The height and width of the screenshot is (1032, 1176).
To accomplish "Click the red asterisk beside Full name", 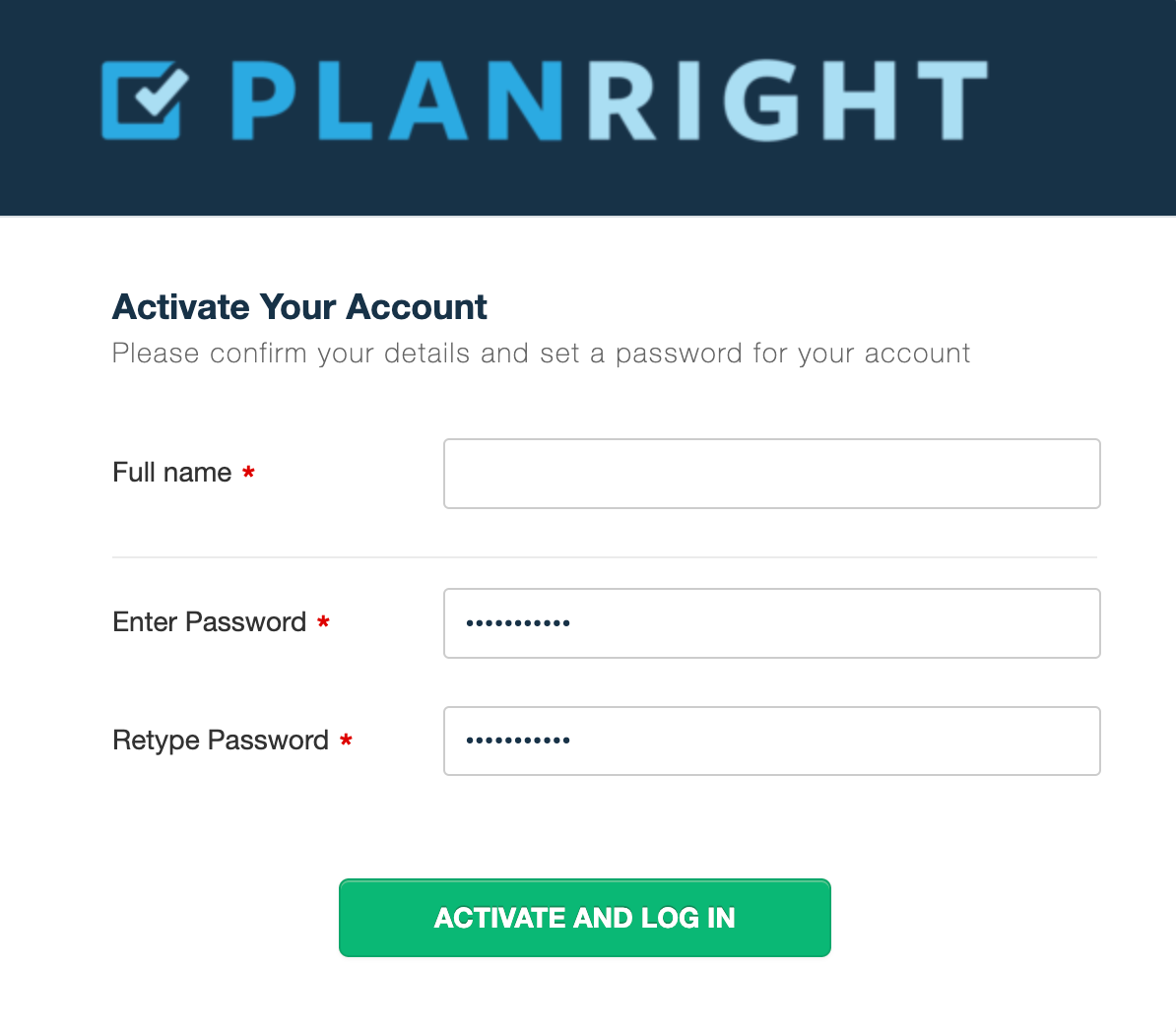I will [249, 474].
